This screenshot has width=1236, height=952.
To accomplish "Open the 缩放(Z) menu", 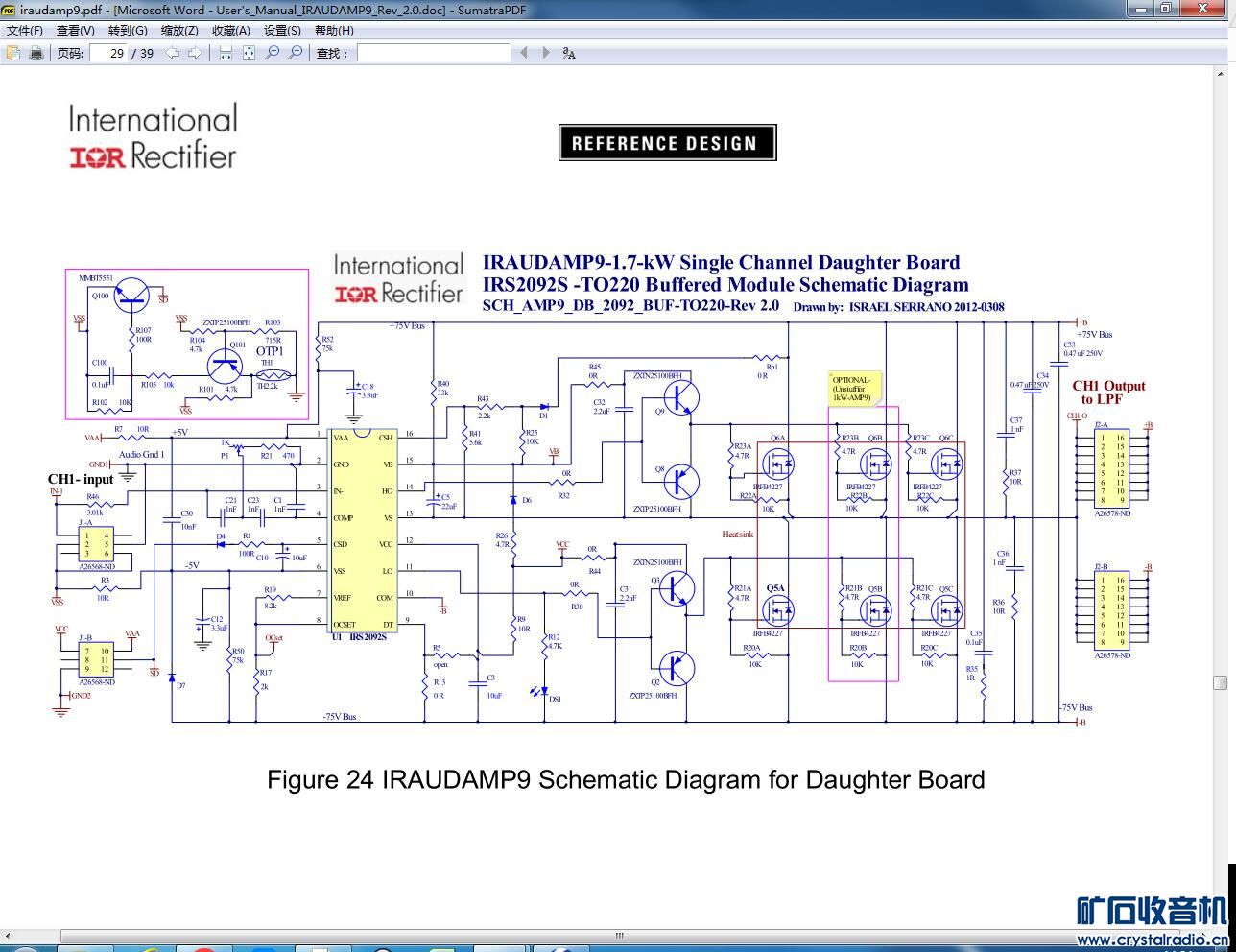I will (x=179, y=30).
